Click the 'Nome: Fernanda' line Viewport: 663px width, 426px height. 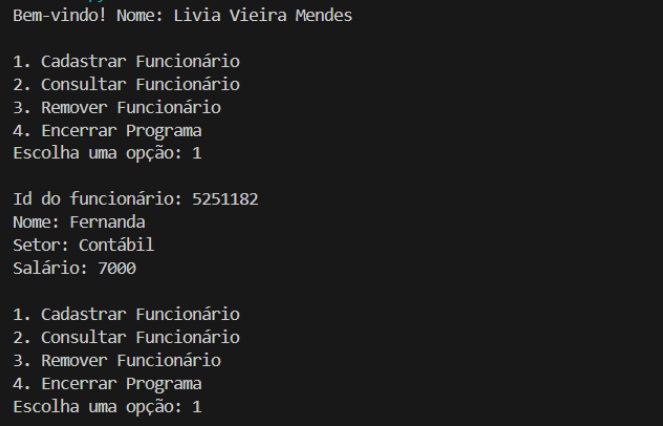point(79,223)
